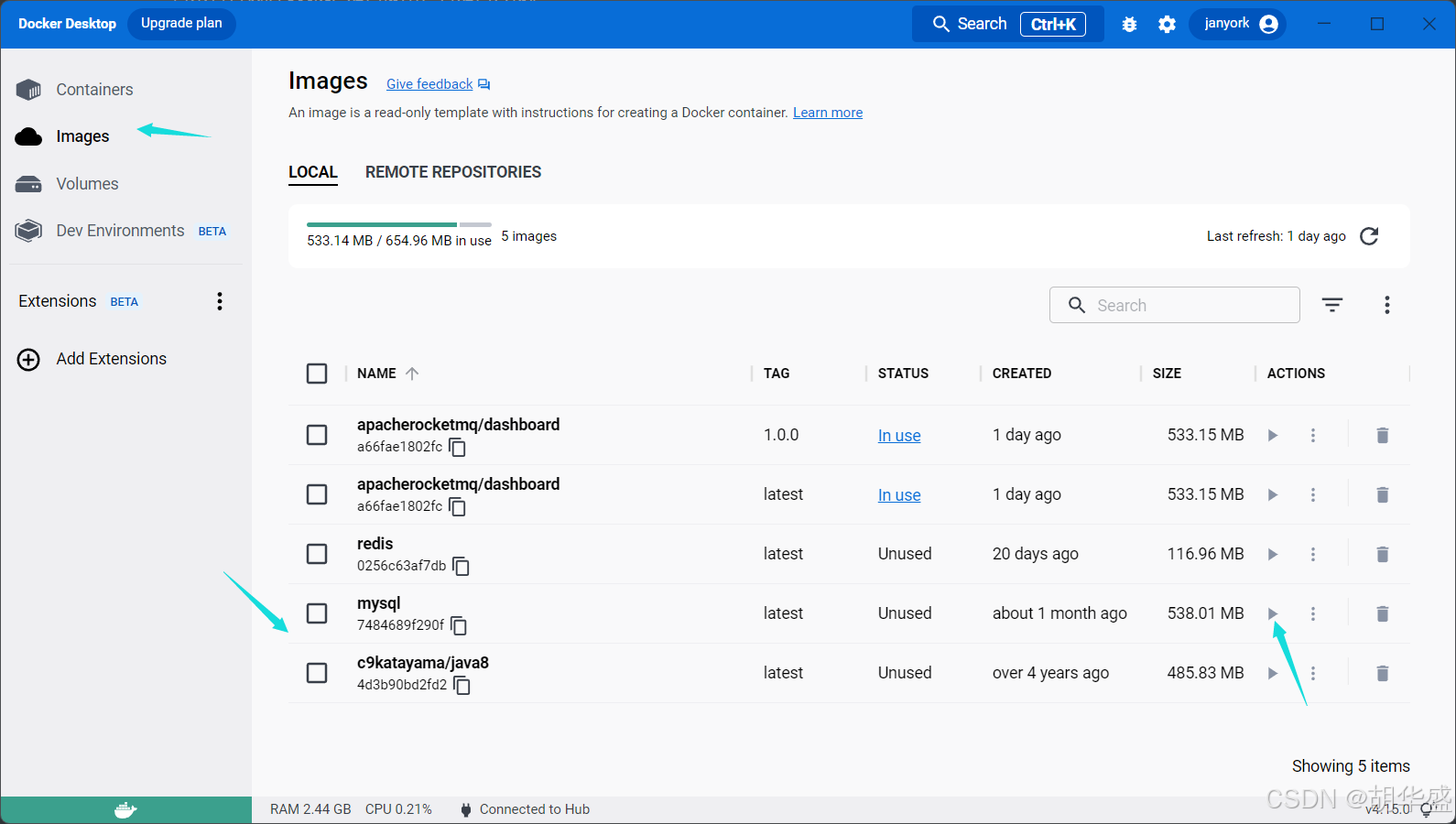Open the bug report troubleshoot icon
1456x824 pixels.
pos(1129,25)
